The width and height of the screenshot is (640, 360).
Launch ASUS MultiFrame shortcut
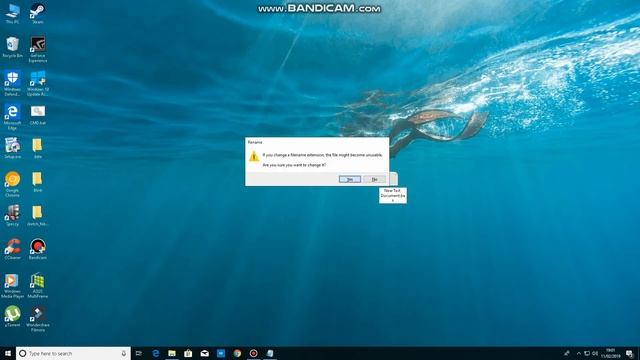pos(38,286)
